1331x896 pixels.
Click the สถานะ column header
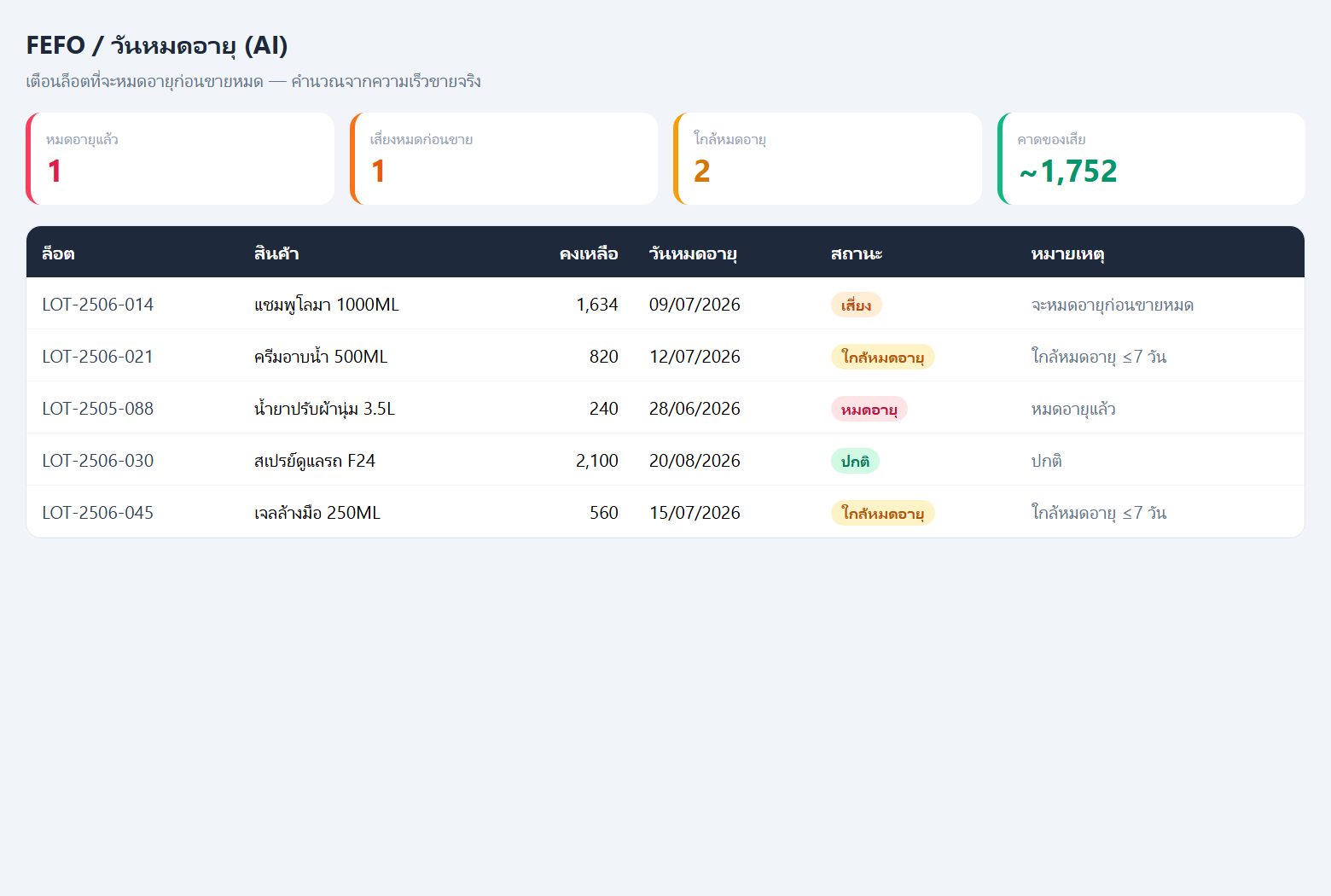point(857,253)
